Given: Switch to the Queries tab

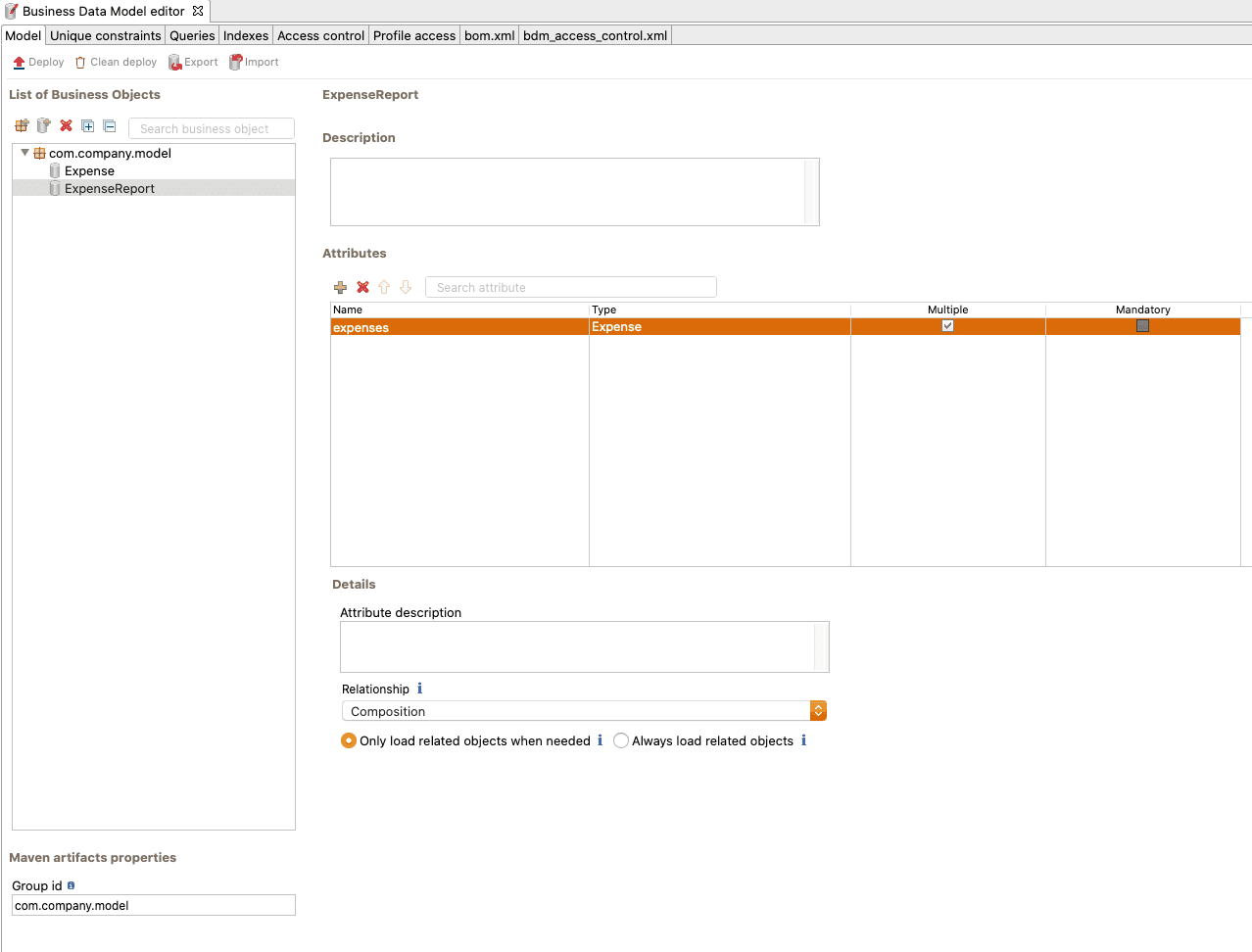Looking at the screenshot, I should point(191,35).
